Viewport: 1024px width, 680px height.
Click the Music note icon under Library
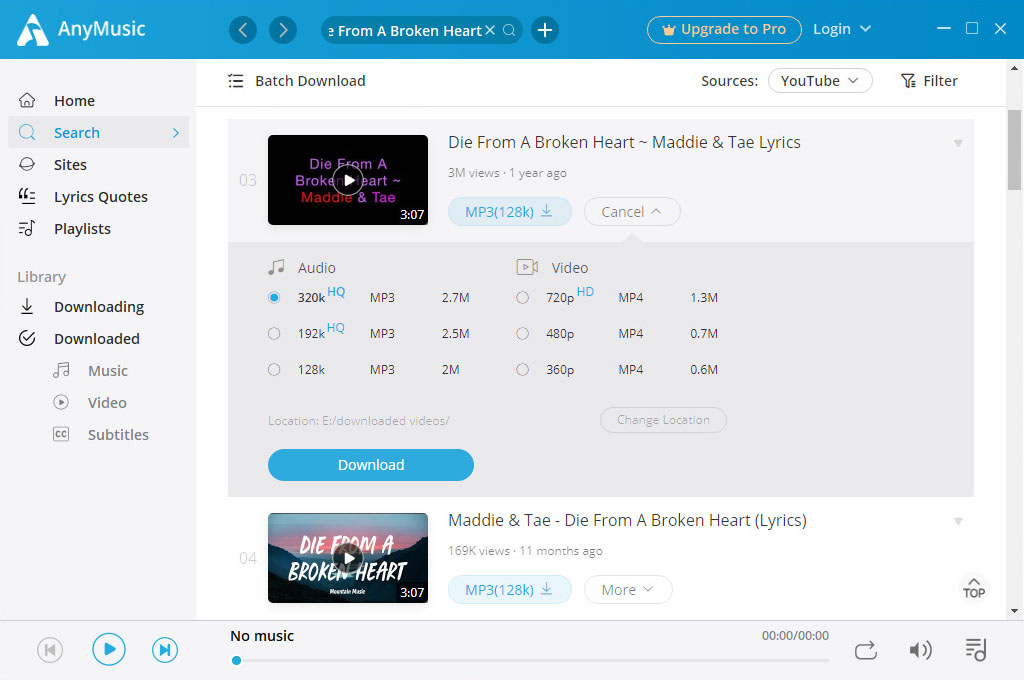tap(61, 370)
